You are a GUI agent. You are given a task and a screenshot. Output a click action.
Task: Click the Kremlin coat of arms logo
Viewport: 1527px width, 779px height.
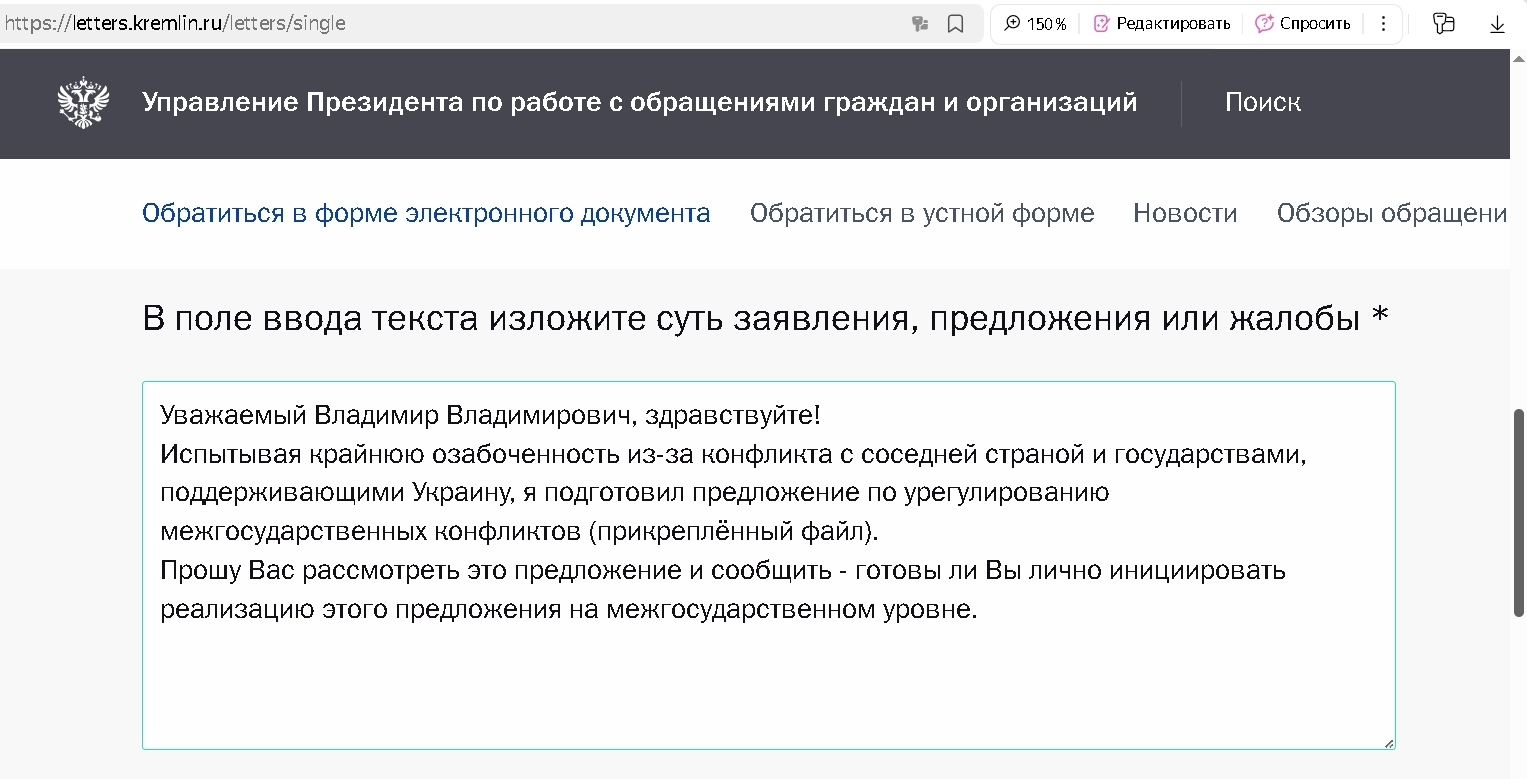click(84, 101)
